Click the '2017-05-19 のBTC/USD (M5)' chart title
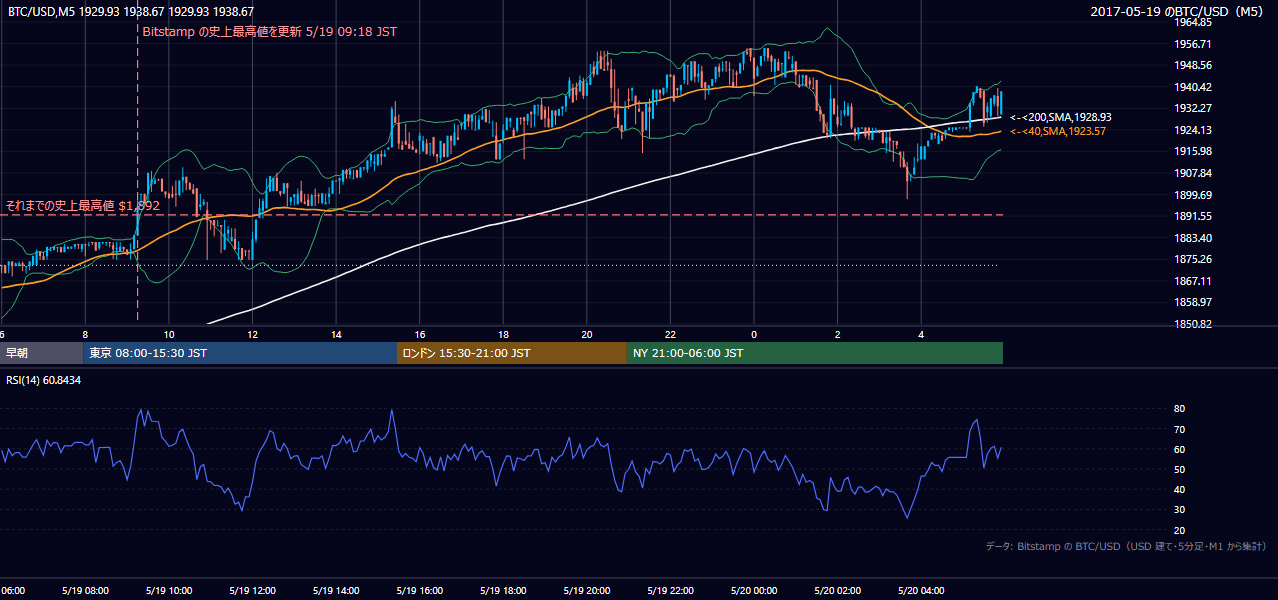 [x=1176, y=12]
